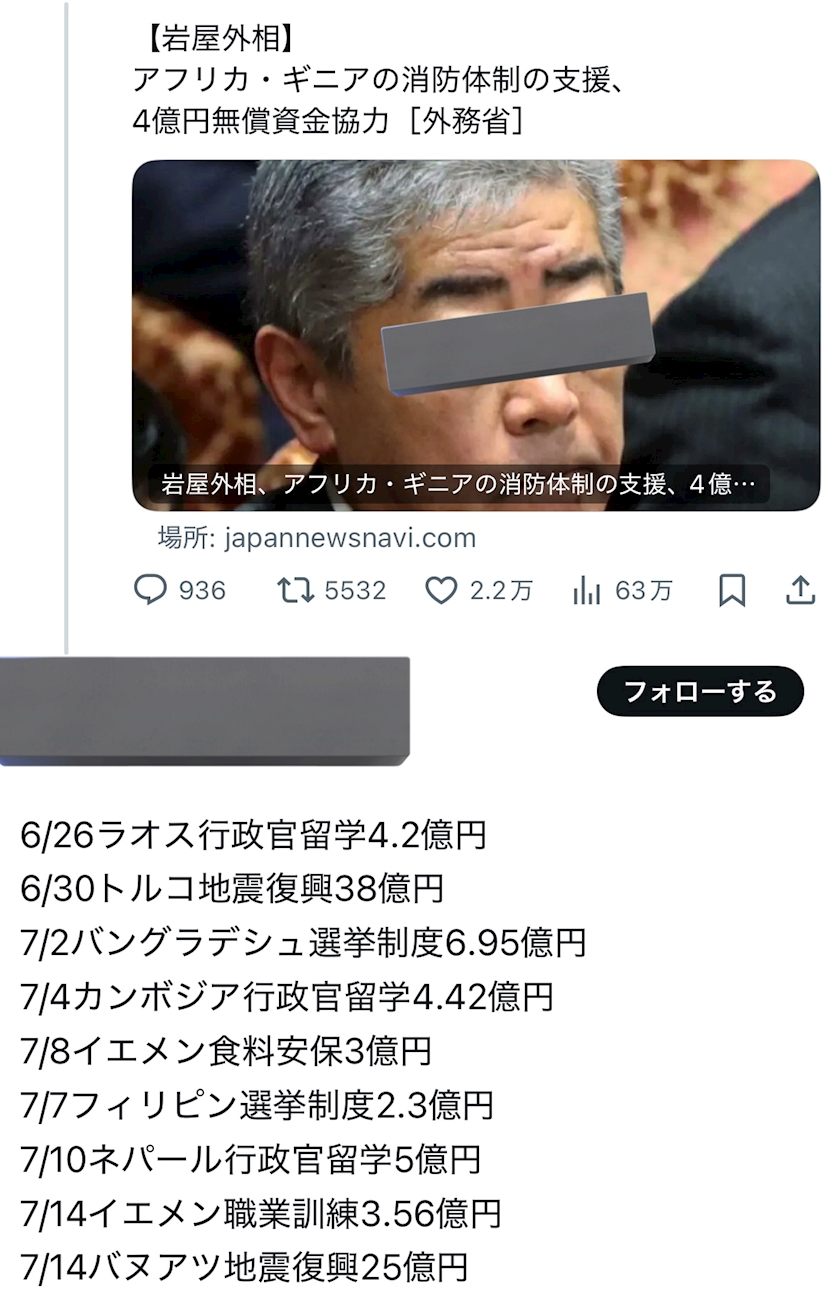Tap the 2.2万 likes count
The height and width of the screenshot is (1294, 840).
pyautogui.click(x=501, y=591)
